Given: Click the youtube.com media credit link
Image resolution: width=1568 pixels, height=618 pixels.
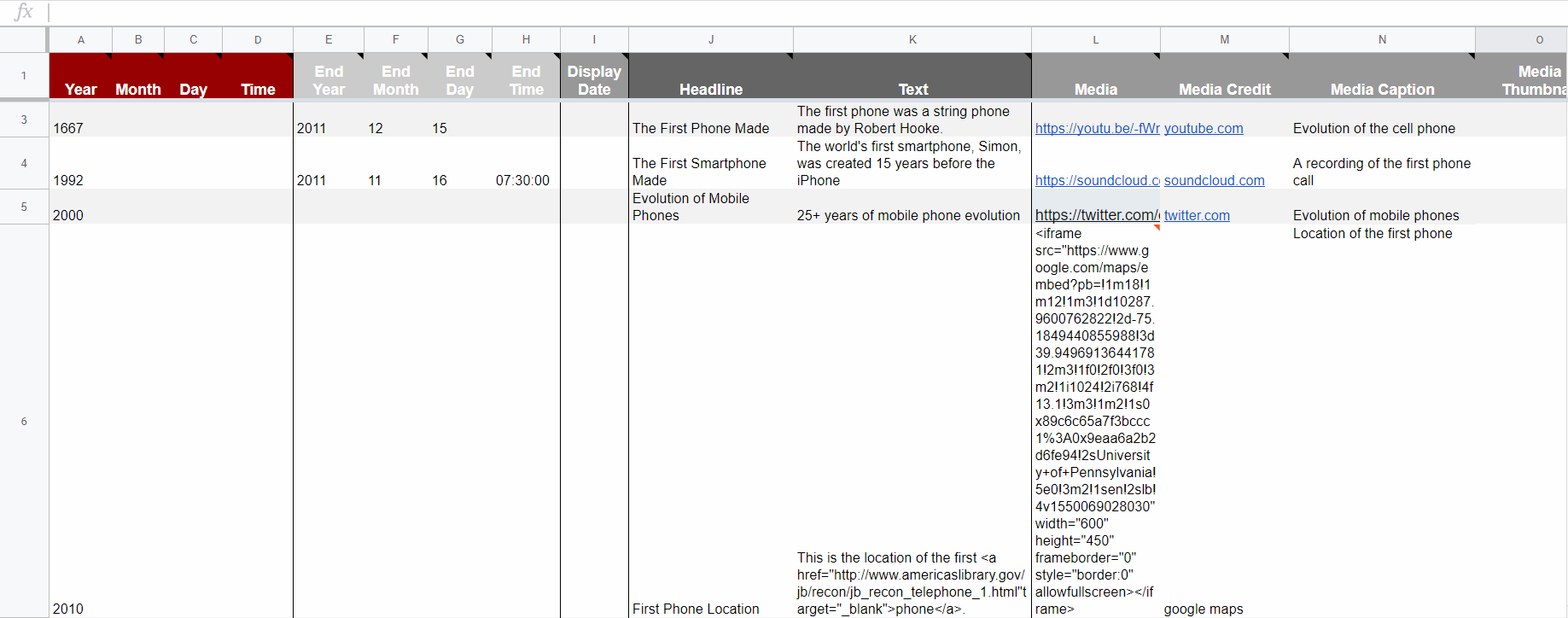Looking at the screenshot, I should pos(1203,128).
